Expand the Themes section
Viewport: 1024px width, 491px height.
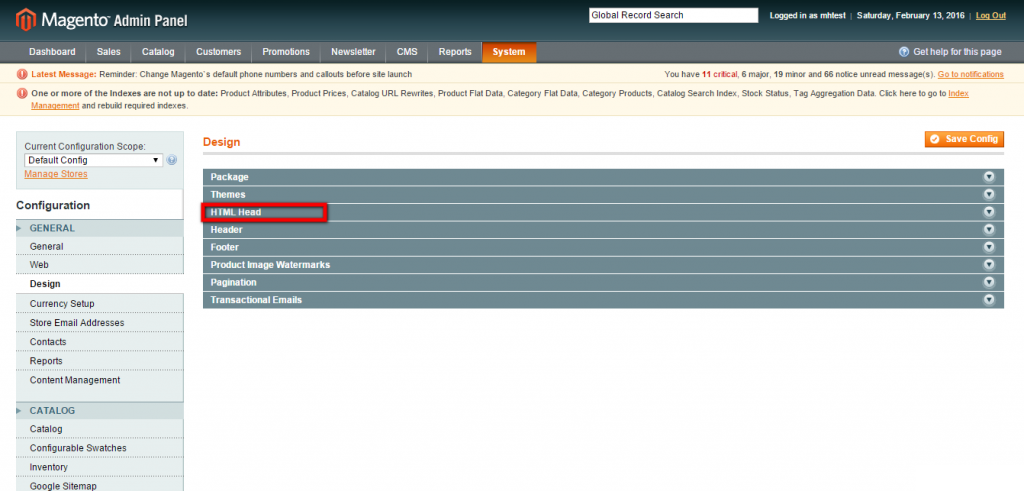[603, 195]
